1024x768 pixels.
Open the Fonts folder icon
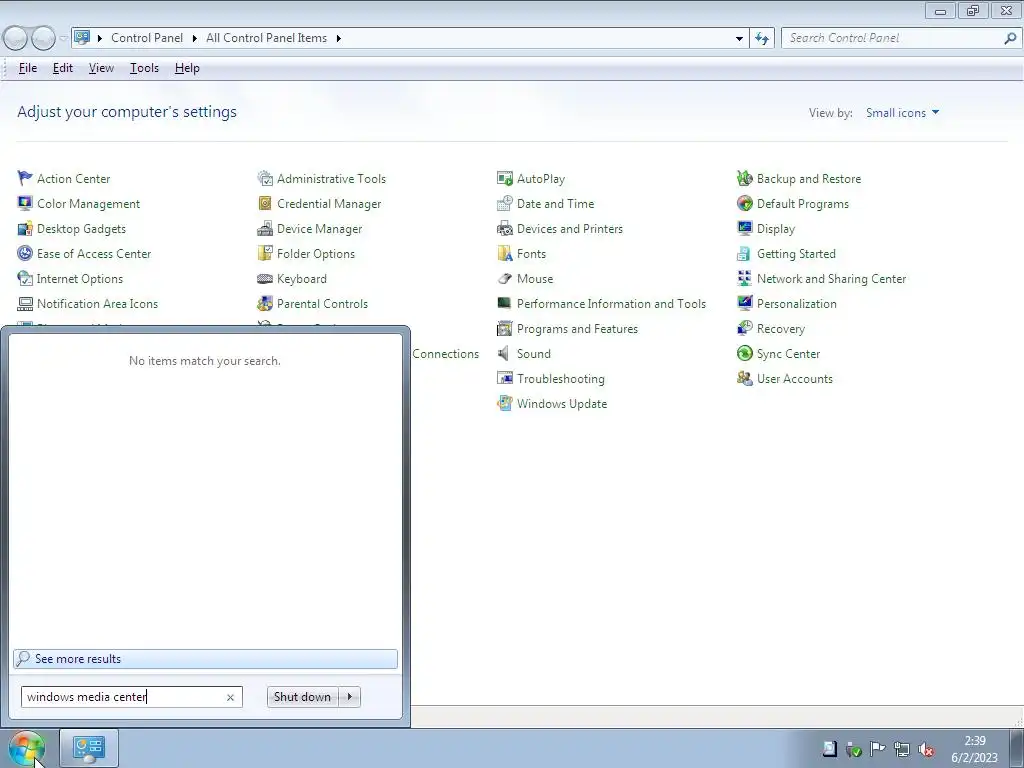click(505, 253)
